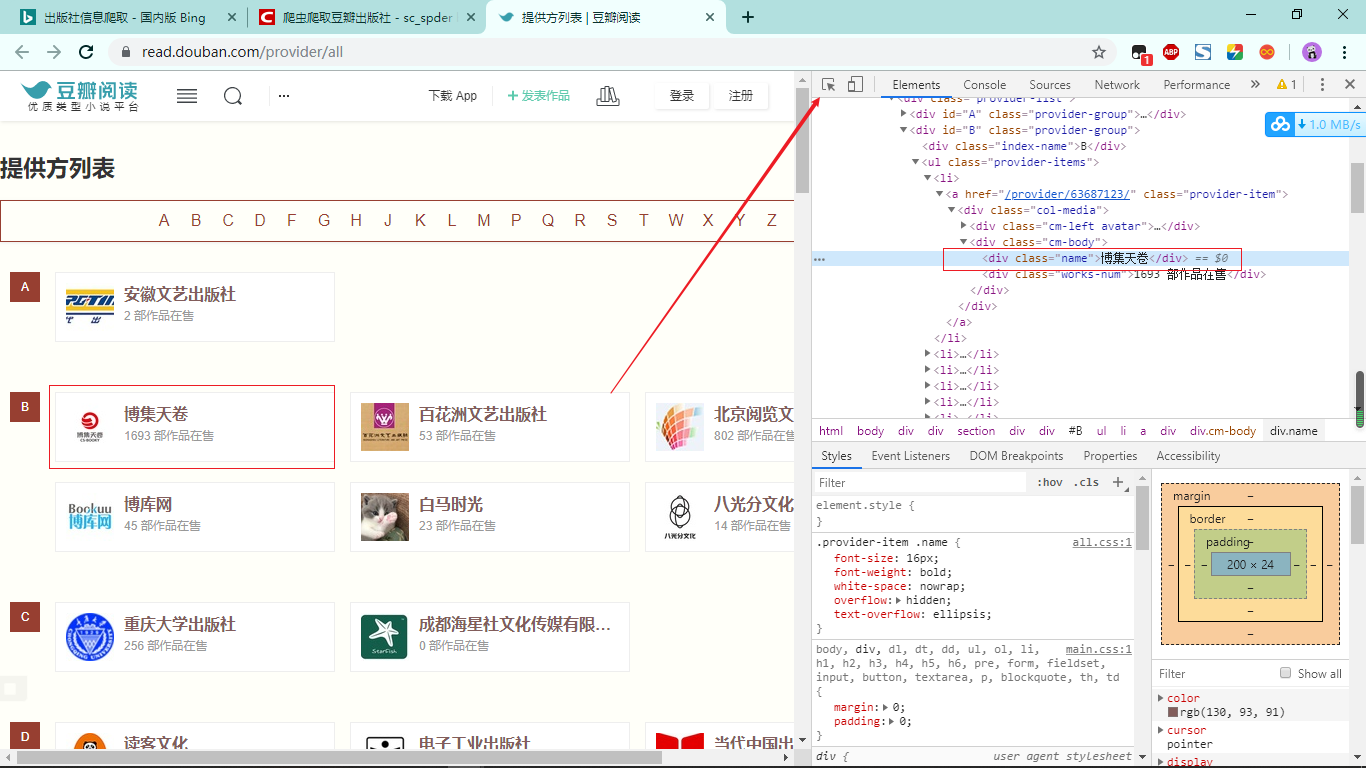Toggle the :hov element state panel
Image resolution: width=1366 pixels, height=768 pixels.
tap(1050, 482)
